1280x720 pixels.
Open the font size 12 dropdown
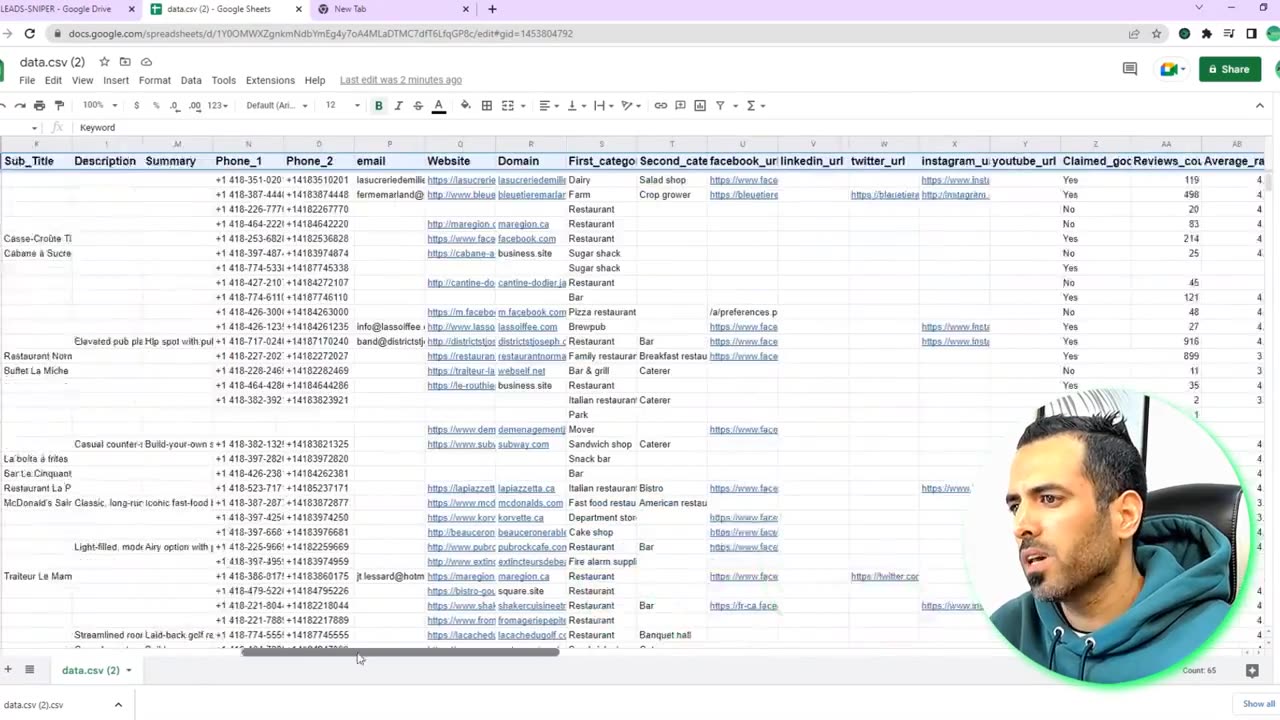342,105
